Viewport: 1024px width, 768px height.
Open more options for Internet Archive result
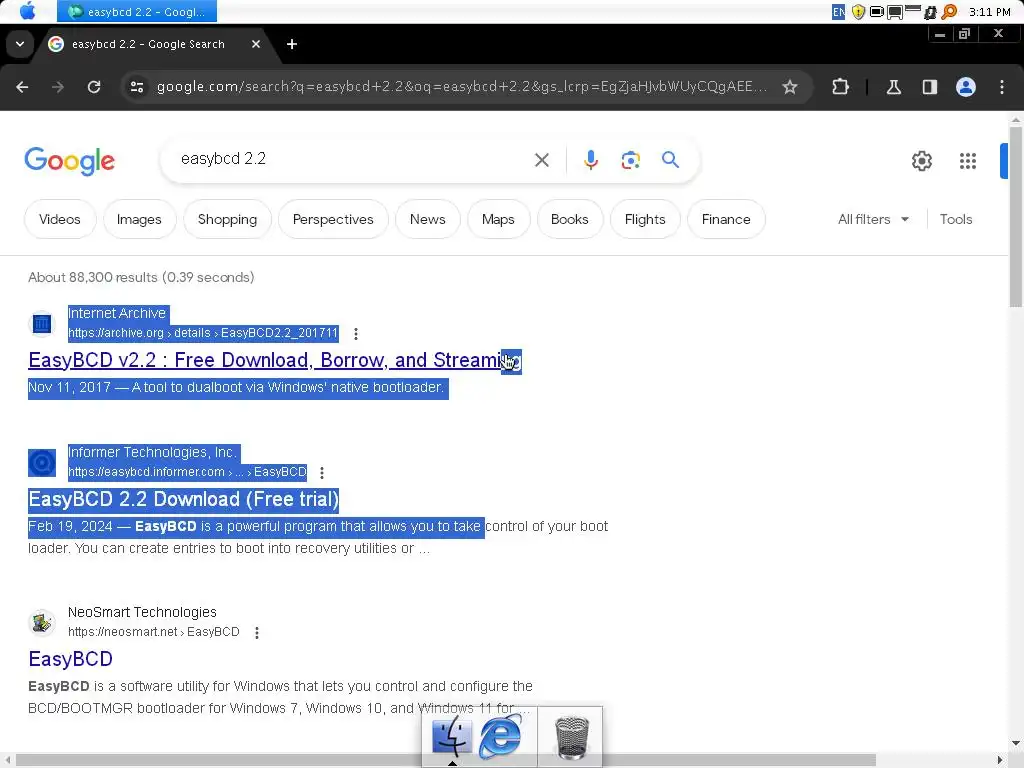pyautogui.click(x=356, y=334)
